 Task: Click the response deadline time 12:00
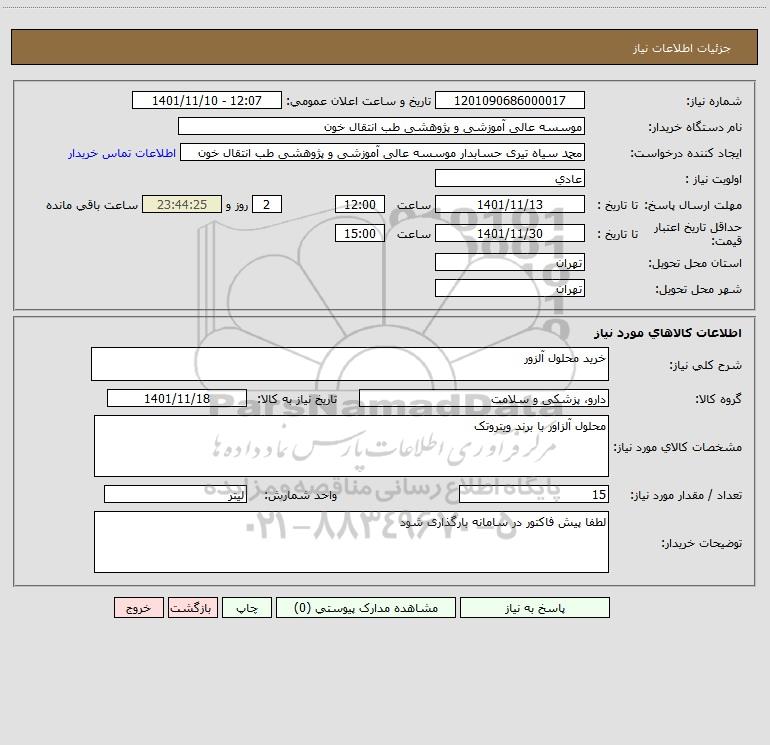click(359, 204)
